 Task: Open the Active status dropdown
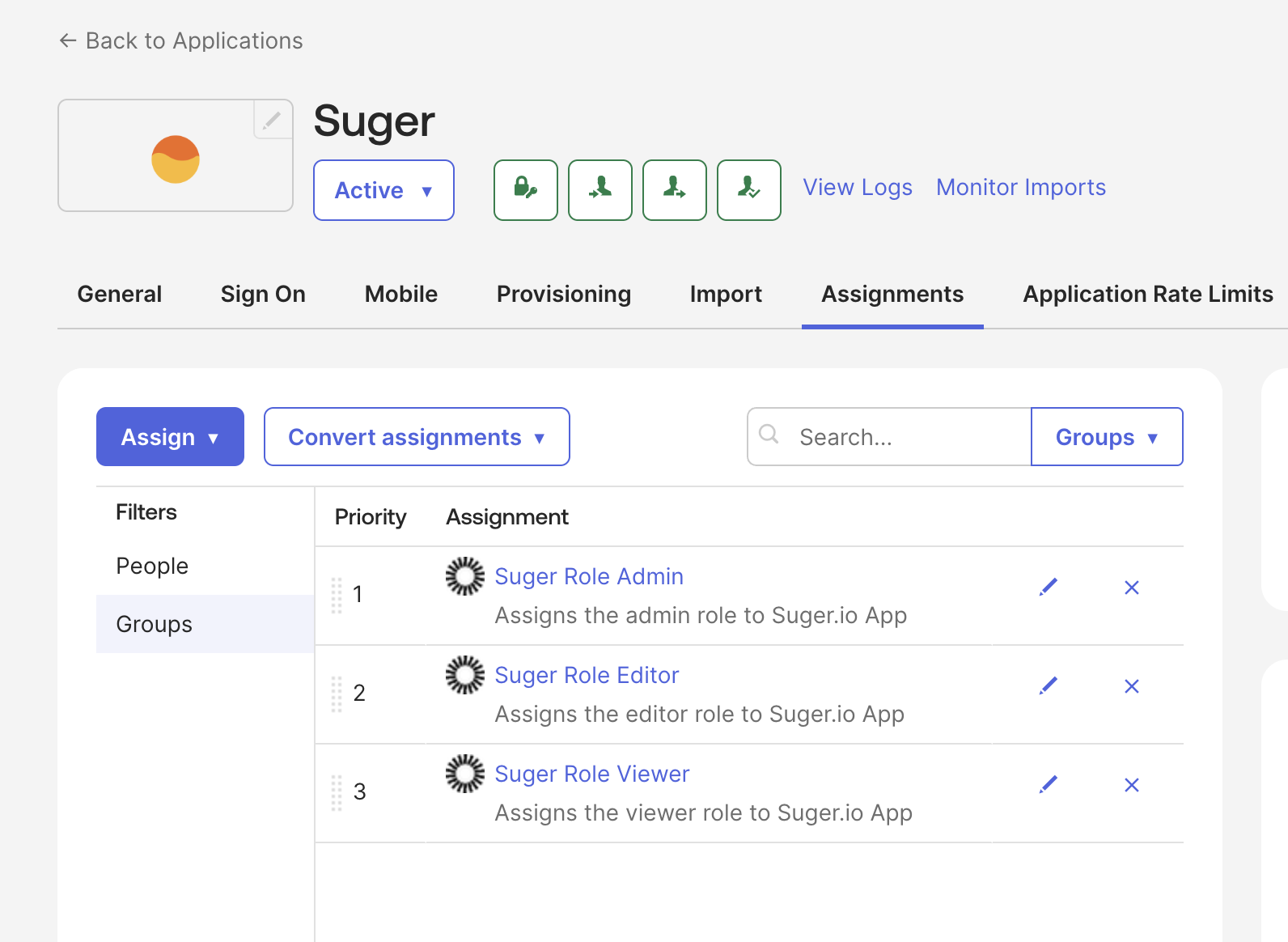[383, 190]
